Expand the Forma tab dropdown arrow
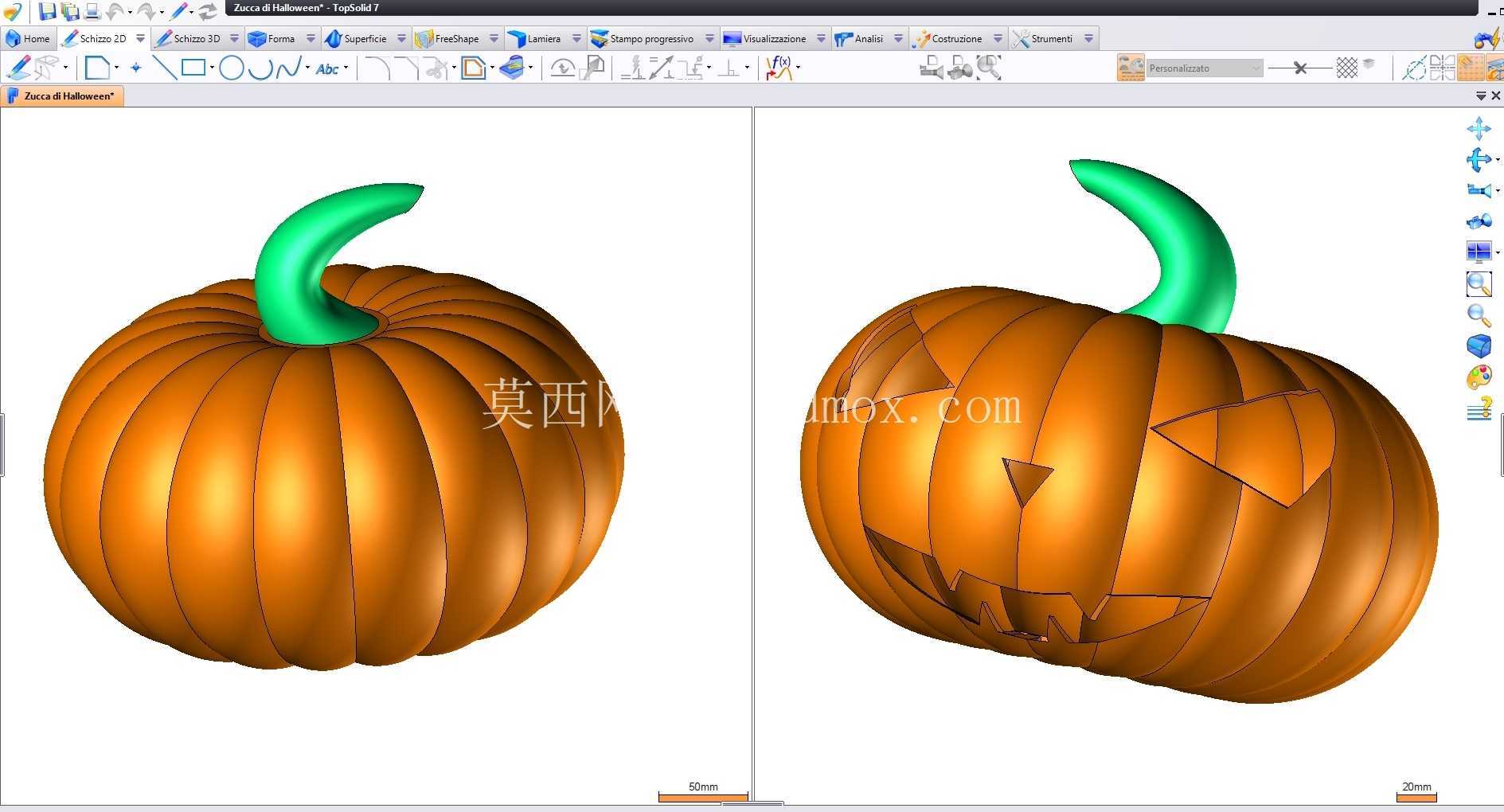This screenshot has height=812, width=1504. [x=311, y=38]
